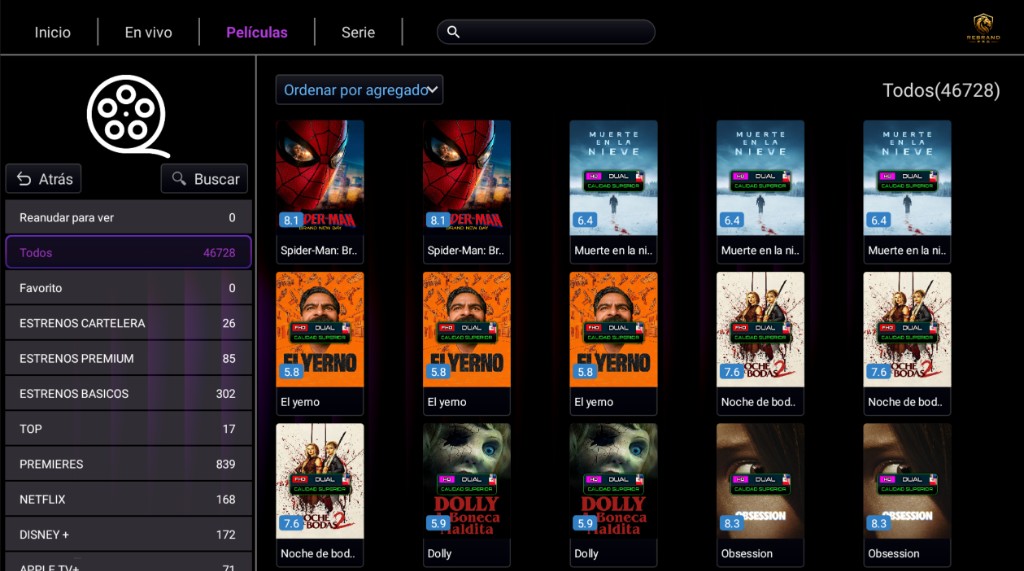This screenshot has height=571, width=1024.
Task: Click the 172 count beside DISNEY +
Action: (225, 534)
